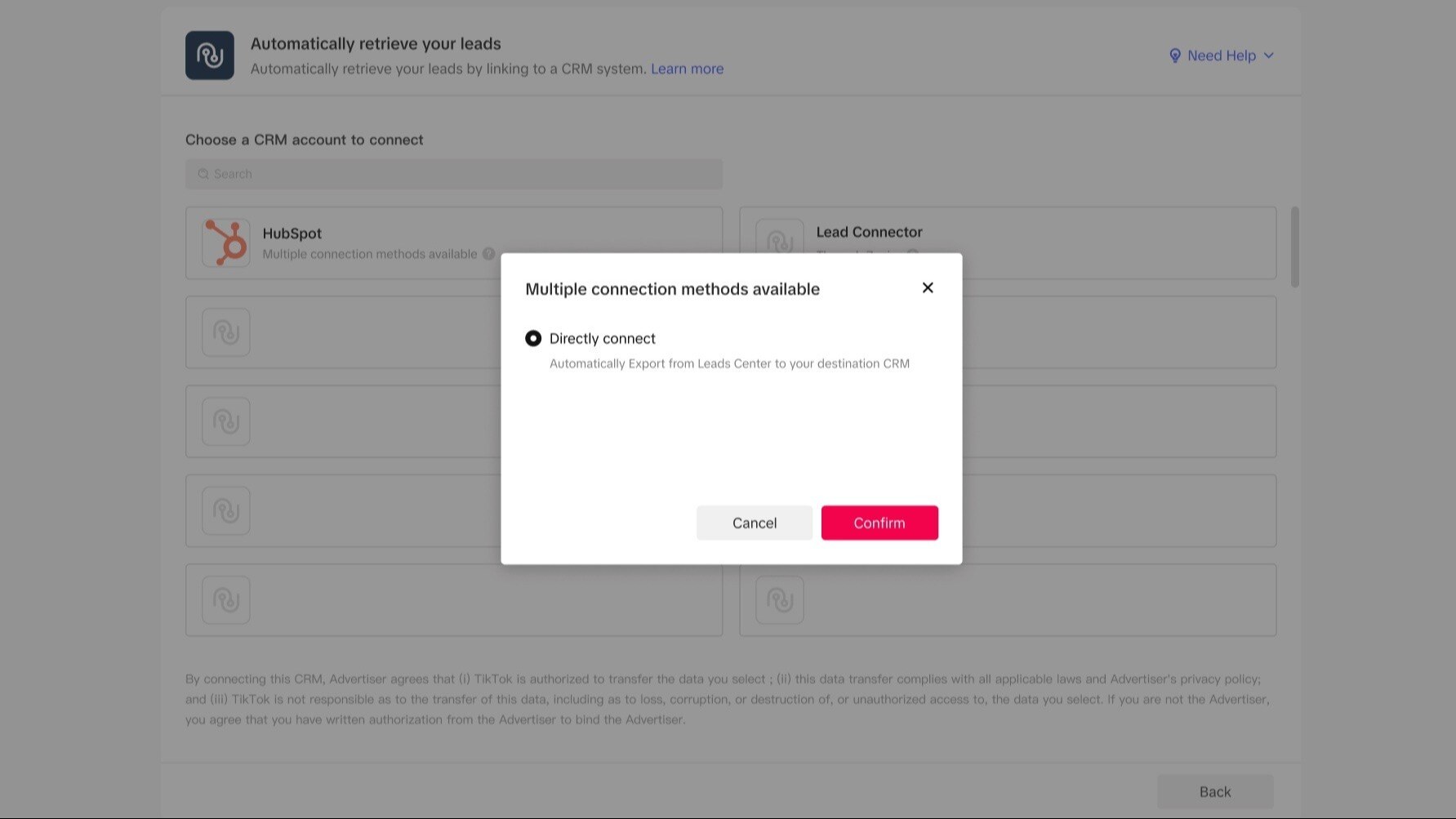1456x819 pixels.
Task: Click the HubSpot logo icon
Action: 225,243
